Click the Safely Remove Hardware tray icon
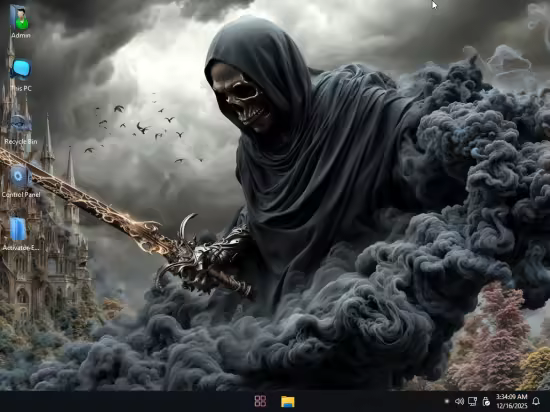Viewport: 550px width, 412px height. 486,401
